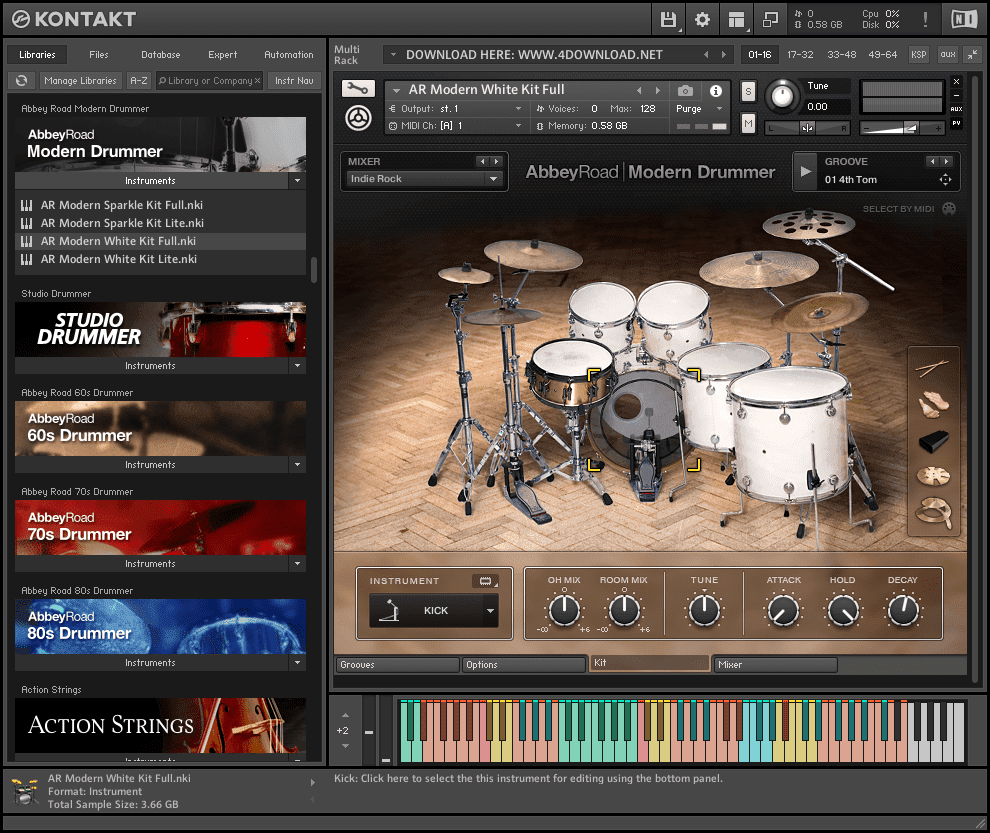Play the 01 4th Tom groove
990x833 pixels.
pyautogui.click(x=806, y=171)
